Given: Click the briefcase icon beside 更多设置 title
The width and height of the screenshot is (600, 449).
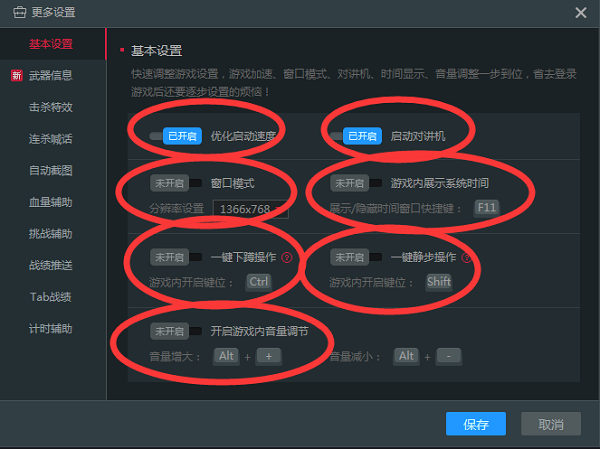Looking at the screenshot, I should (x=20, y=12).
